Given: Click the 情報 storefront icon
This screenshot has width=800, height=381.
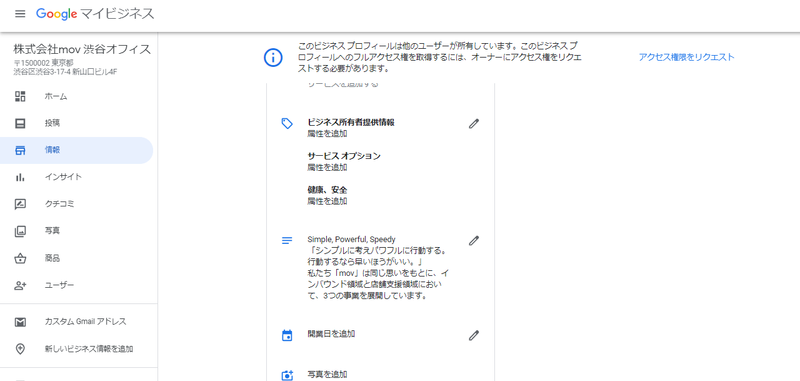Looking at the screenshot, I should tap(20, 150).
